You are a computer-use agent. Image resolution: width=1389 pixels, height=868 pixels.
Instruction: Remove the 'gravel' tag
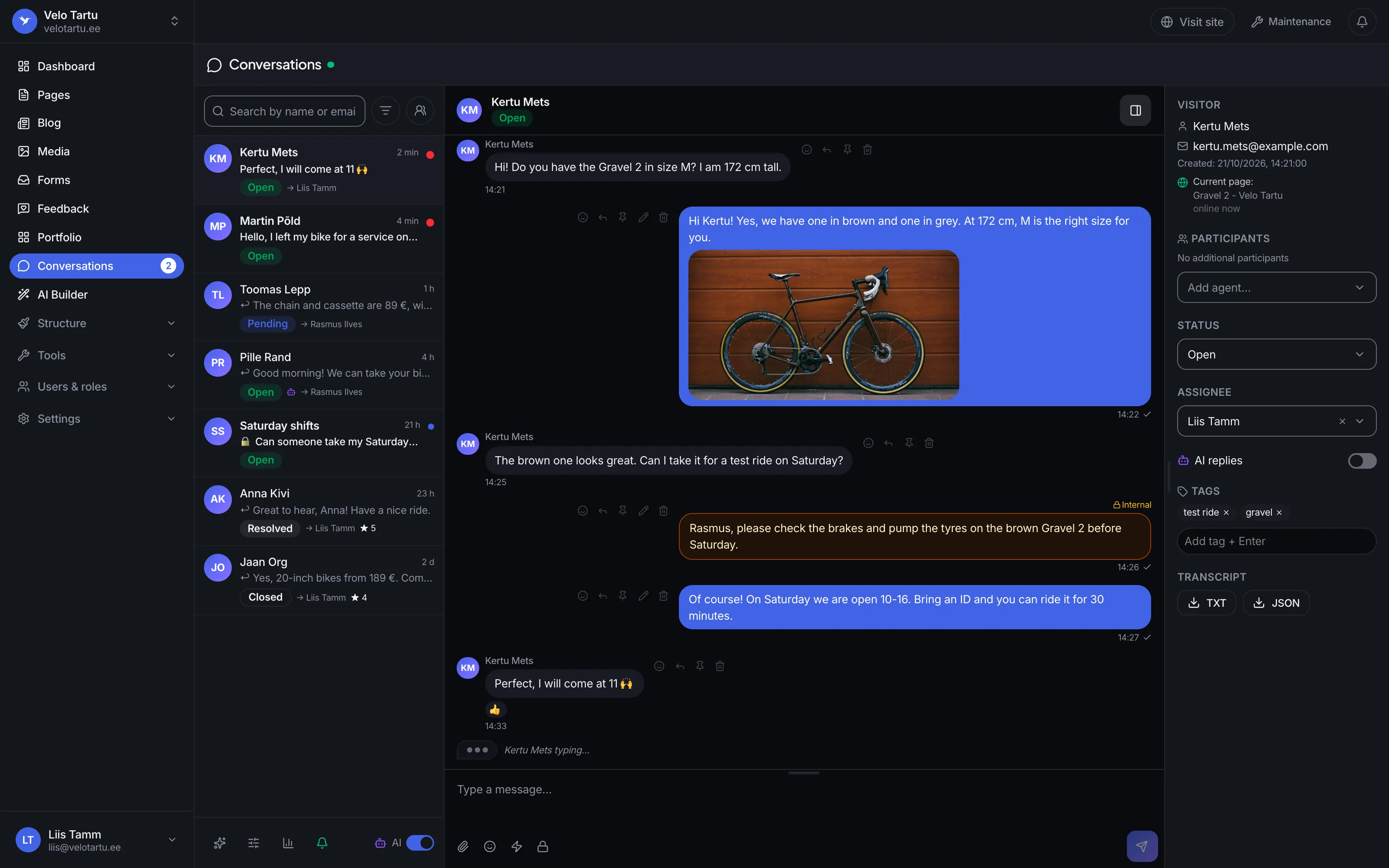click(1279, 513)
